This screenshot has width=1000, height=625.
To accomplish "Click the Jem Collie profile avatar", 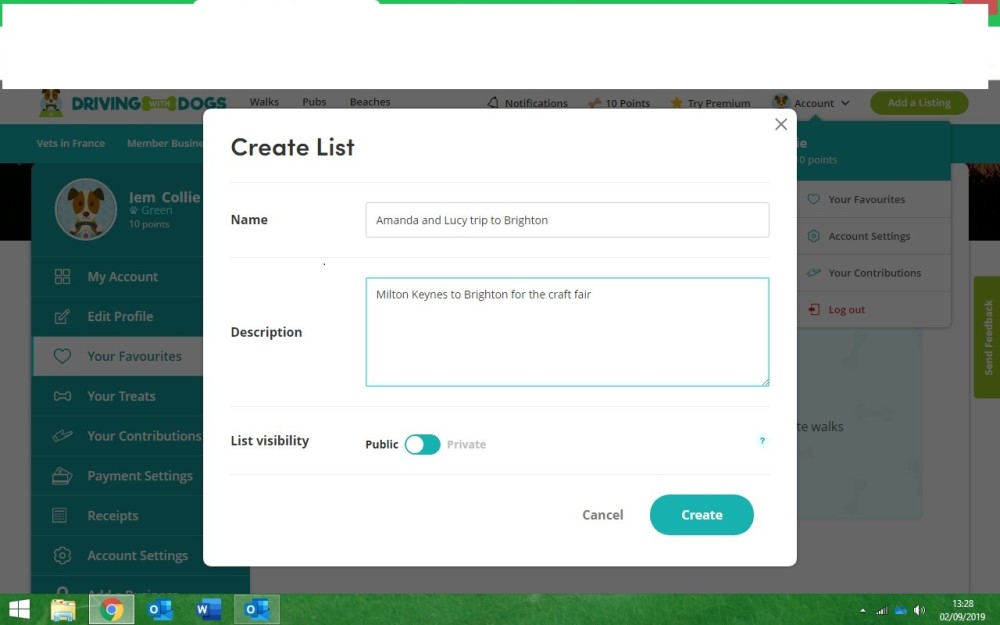I will click(x=86, y=210).
